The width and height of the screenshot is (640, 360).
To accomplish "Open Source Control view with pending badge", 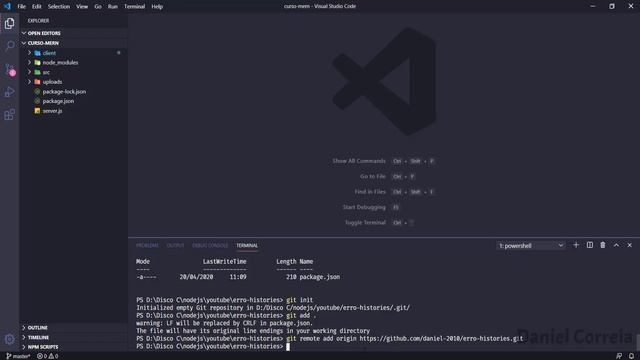I will point(9,69).
